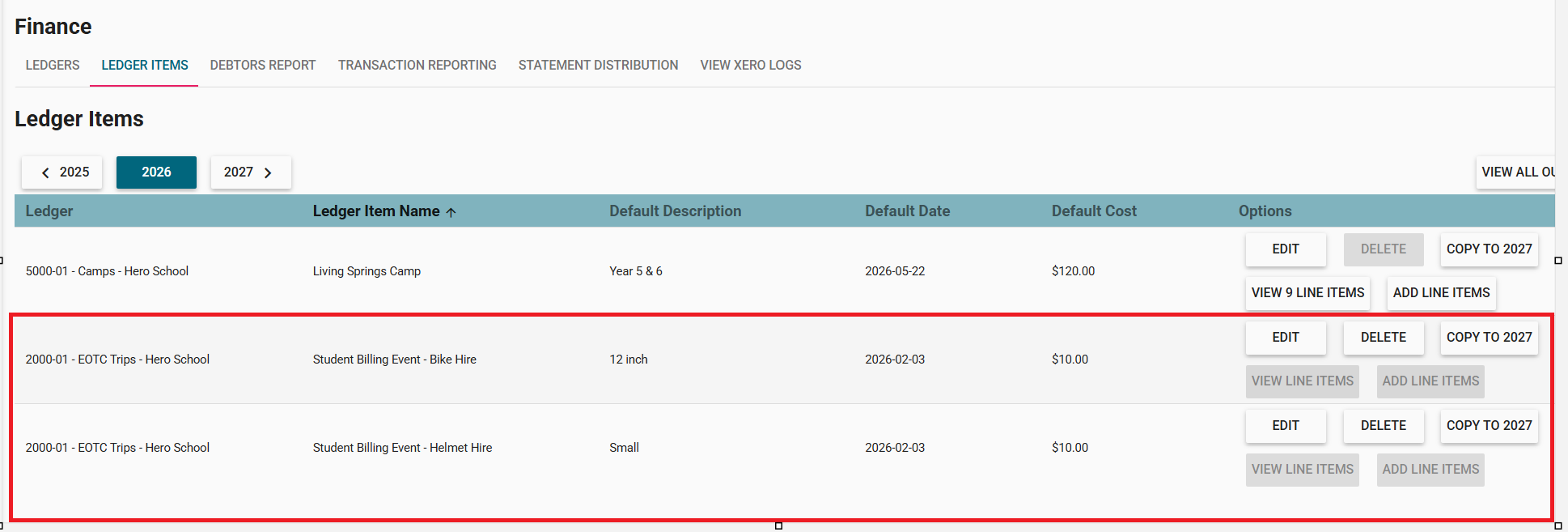Delete the Helmet Hire ledger item
The width and height of the screenshot is (1568, 532).
[1383, 426]
